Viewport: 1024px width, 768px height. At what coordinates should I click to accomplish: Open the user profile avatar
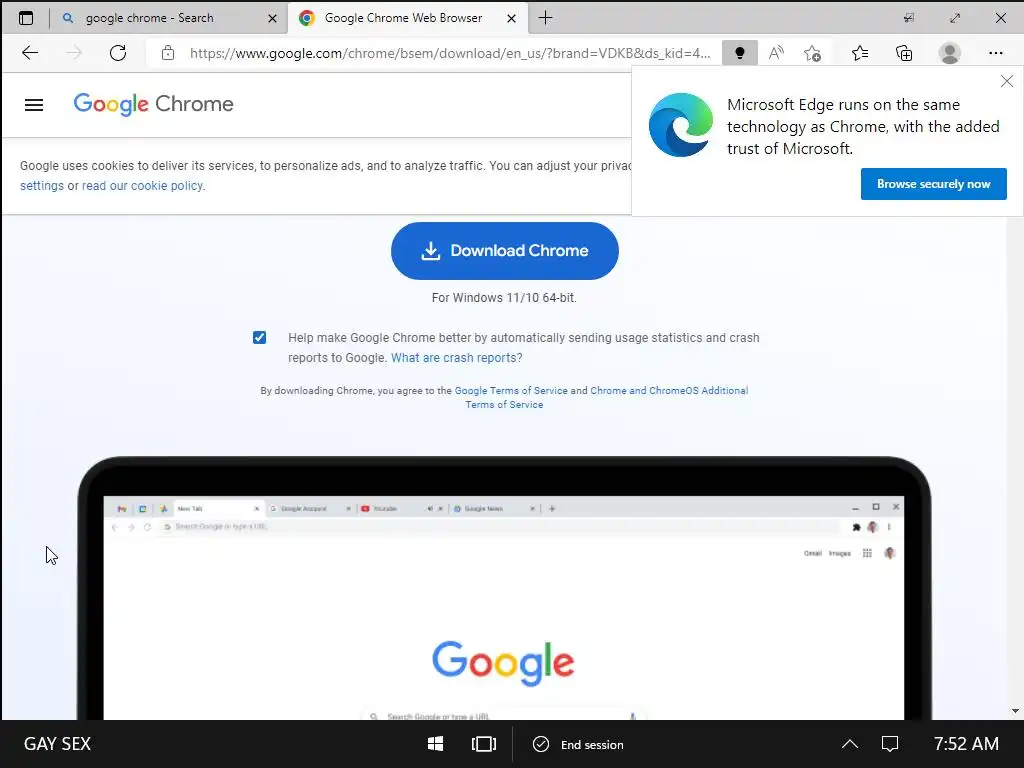click(950, 53)
